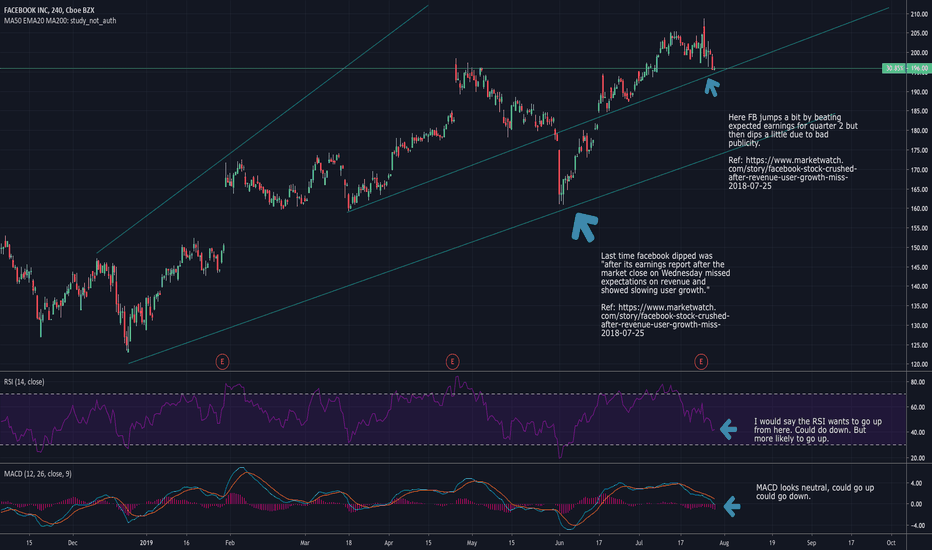The height and width of the screenshot is (550, 932).
Task: Select the FACEBOOK INC, 240, Cboe BZX title
Action: pos(49,10)
